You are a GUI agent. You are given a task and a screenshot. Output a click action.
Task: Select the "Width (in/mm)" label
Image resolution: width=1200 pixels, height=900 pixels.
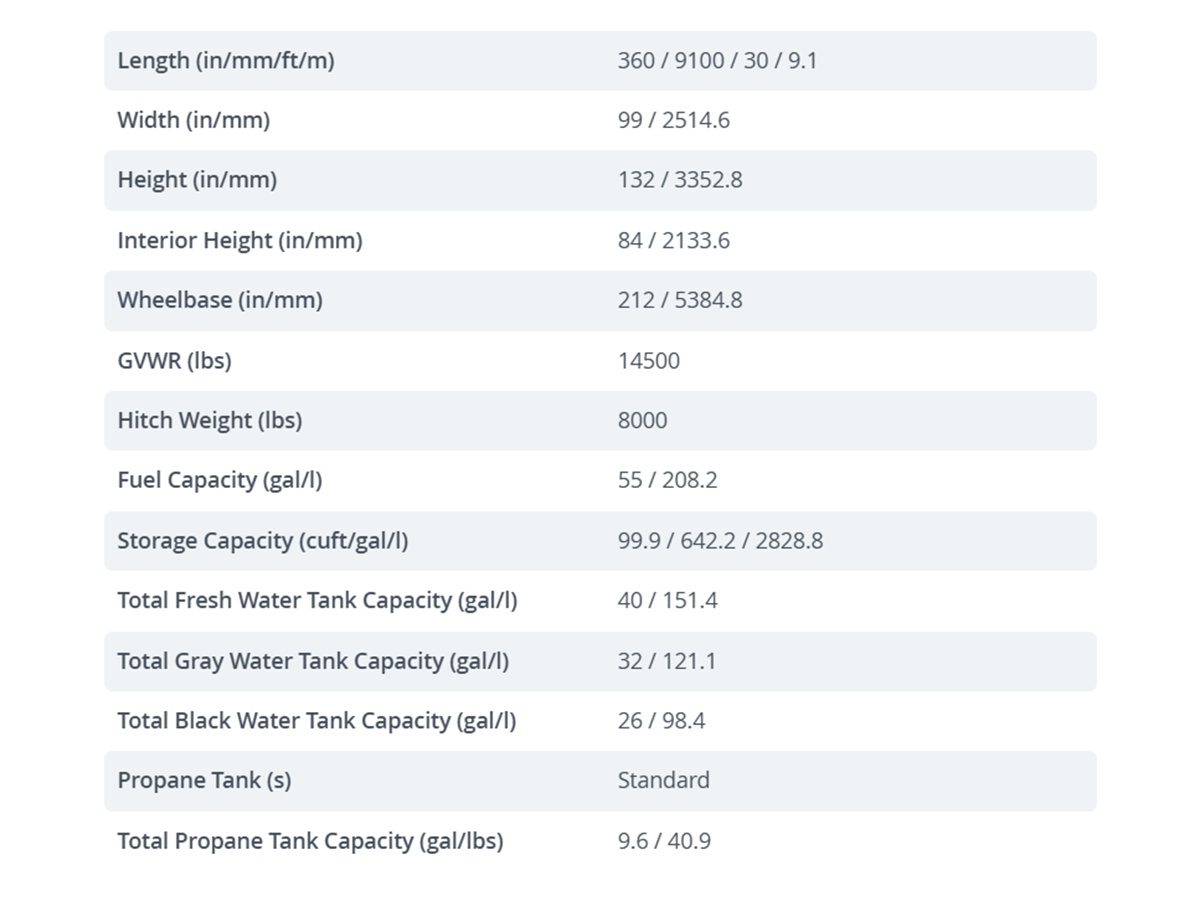pyautogui.click(x=194, y=121)
